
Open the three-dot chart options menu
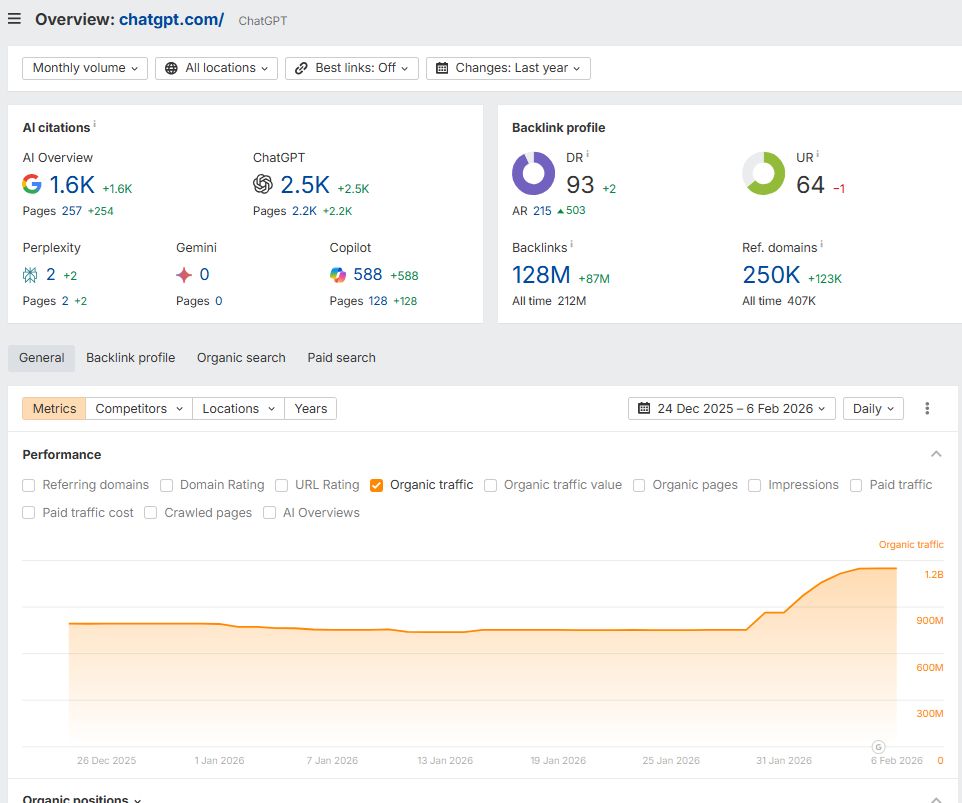pyautogui.click(x=927, y=409)
